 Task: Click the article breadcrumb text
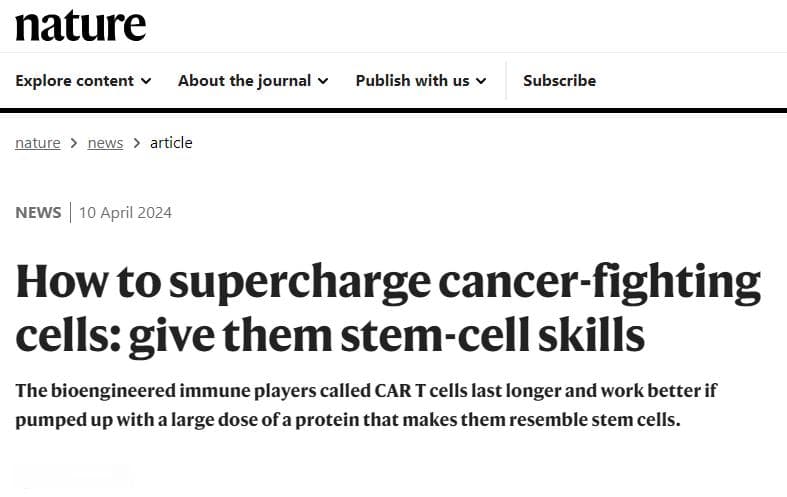click(171, 143)
